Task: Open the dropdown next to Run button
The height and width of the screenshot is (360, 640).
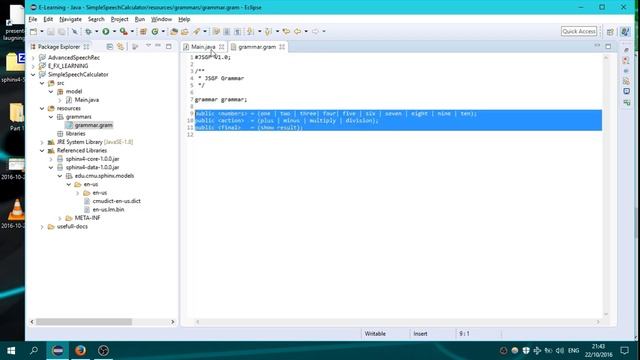Action: (114, 31)
